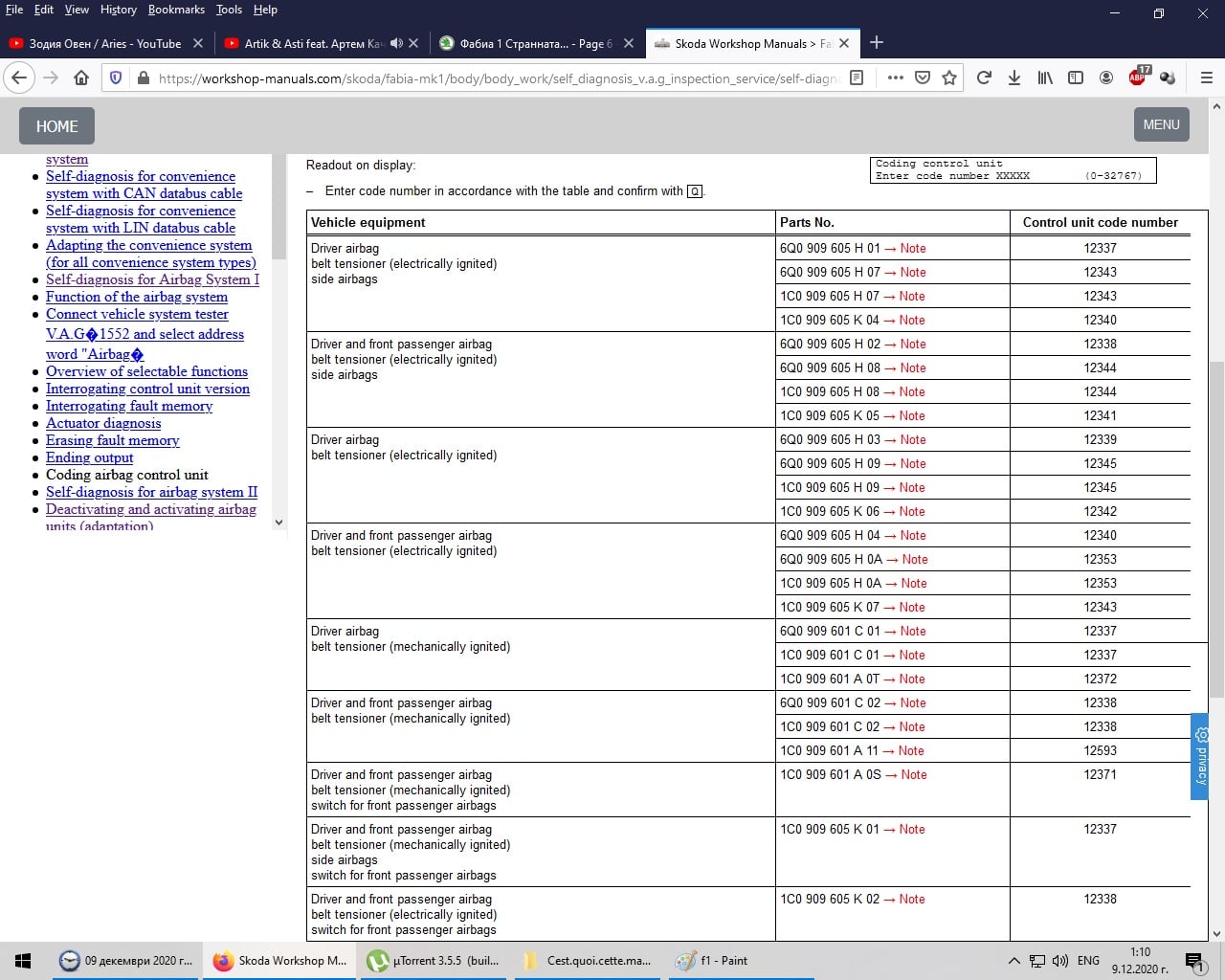Click code number cell 12593

(x=1100, y=750)
